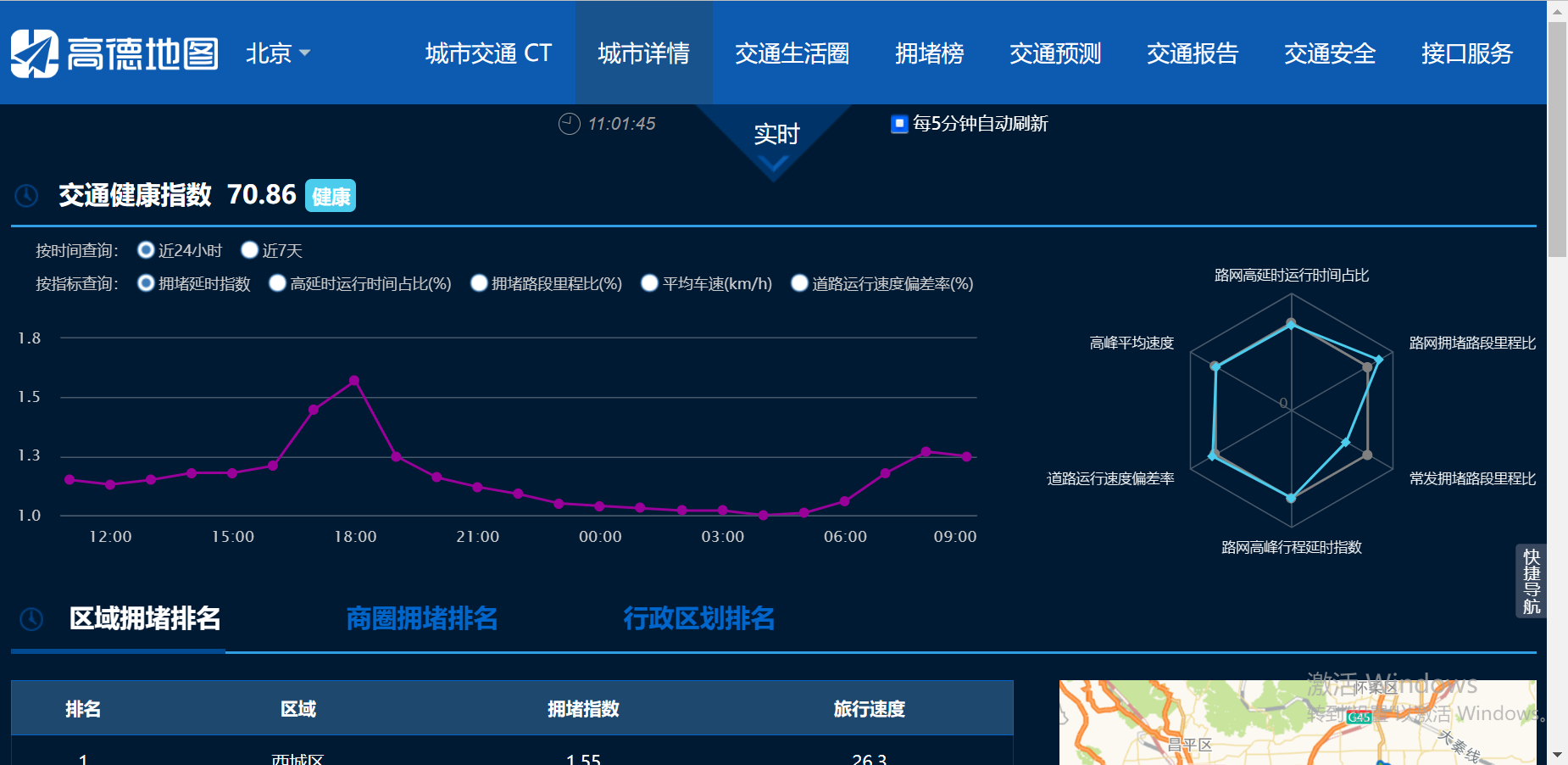
Task: Navigate to 交通安全
Action: [x=1330, y=53]
